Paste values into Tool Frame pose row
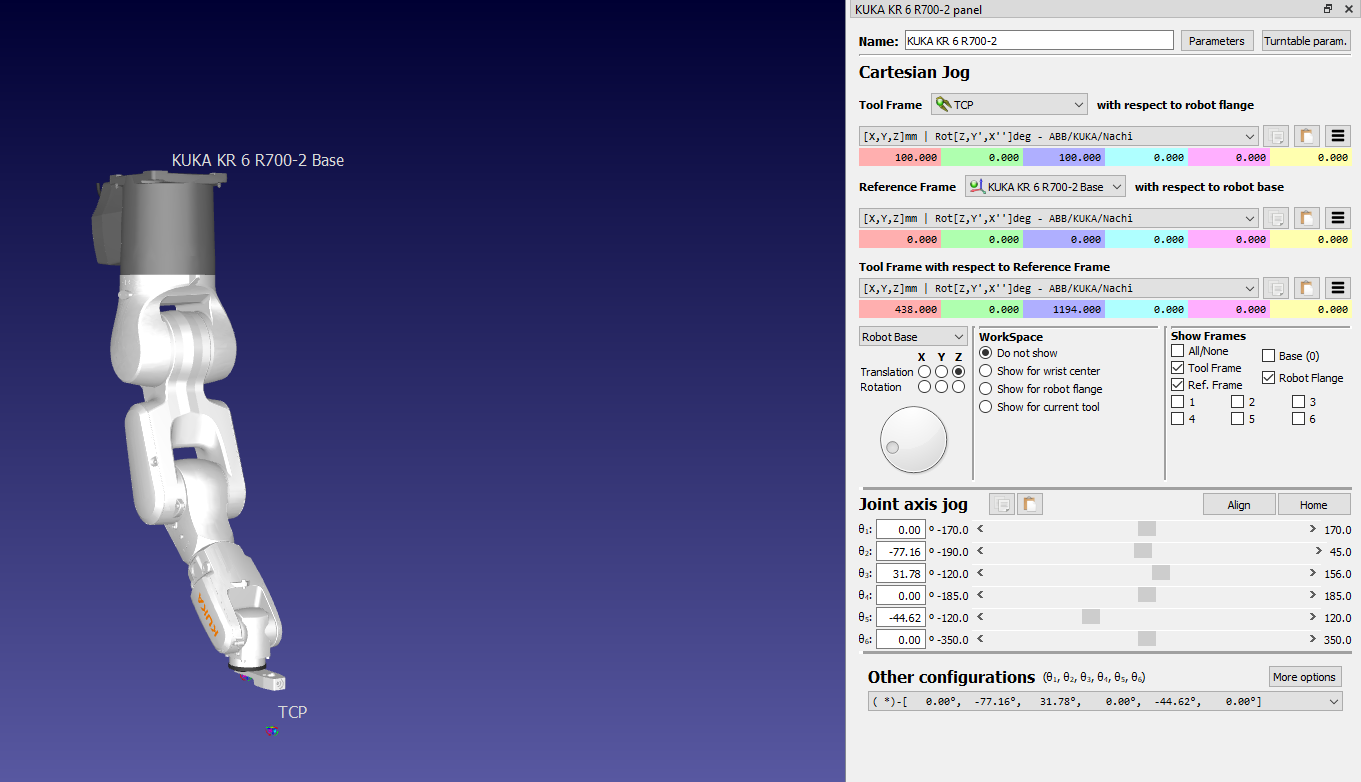This screenshot has height=782, width=1361. 1307,136
